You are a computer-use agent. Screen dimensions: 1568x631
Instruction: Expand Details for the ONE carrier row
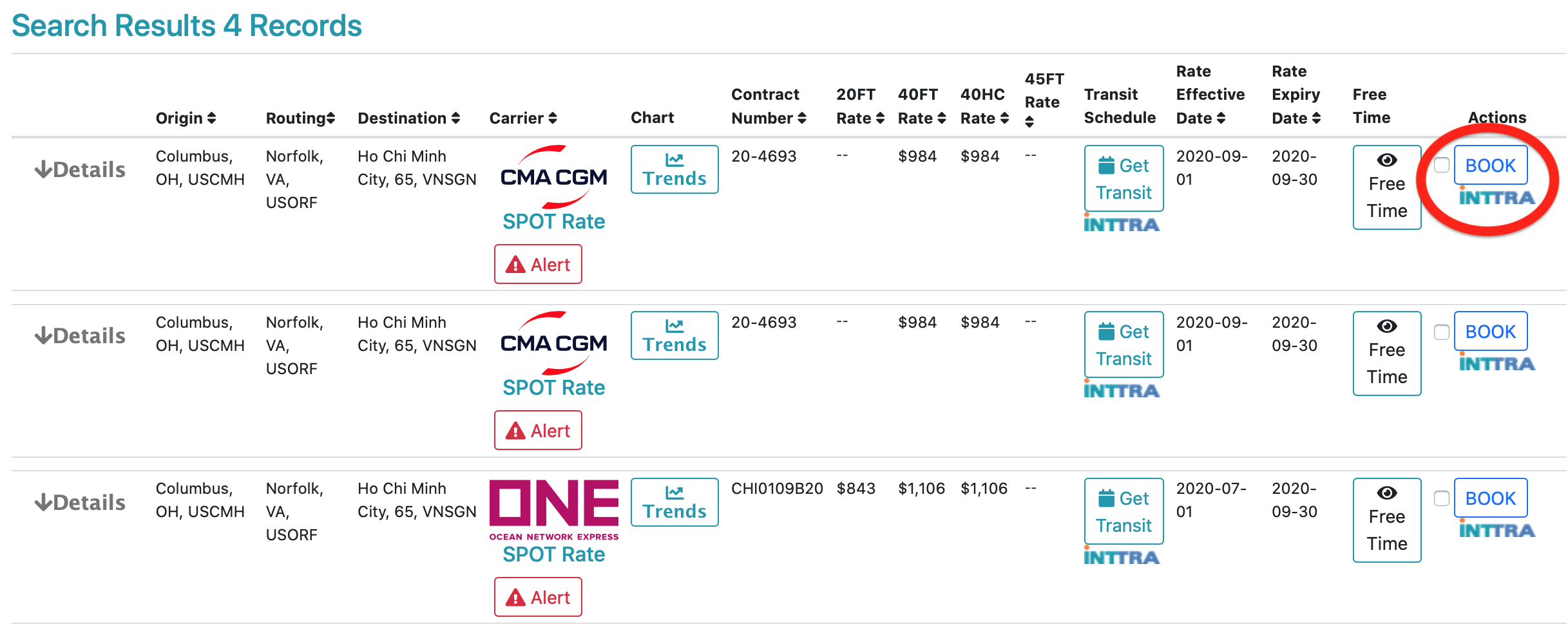point(80,502)
